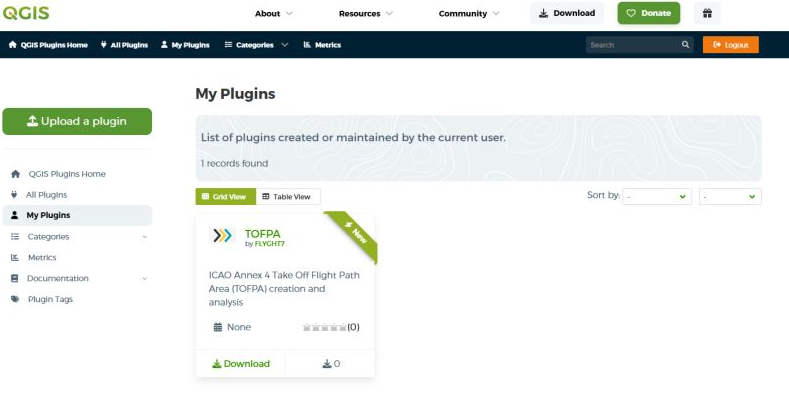Image resolution: width=789 pixels, height=410 pixels.
Task: Click the Logout button
Action: (x=731, y=45)
